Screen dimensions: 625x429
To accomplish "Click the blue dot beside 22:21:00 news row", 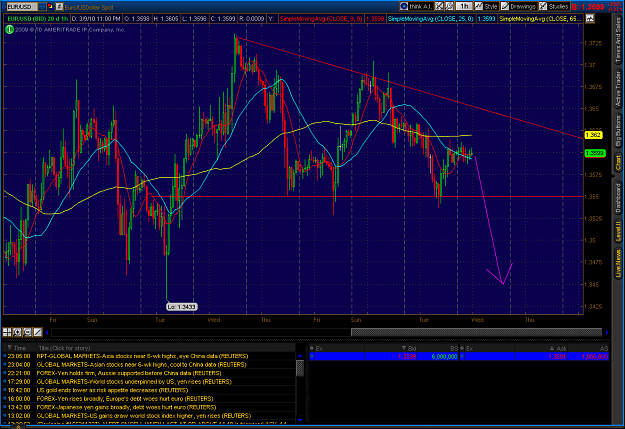I will [5, 373].
